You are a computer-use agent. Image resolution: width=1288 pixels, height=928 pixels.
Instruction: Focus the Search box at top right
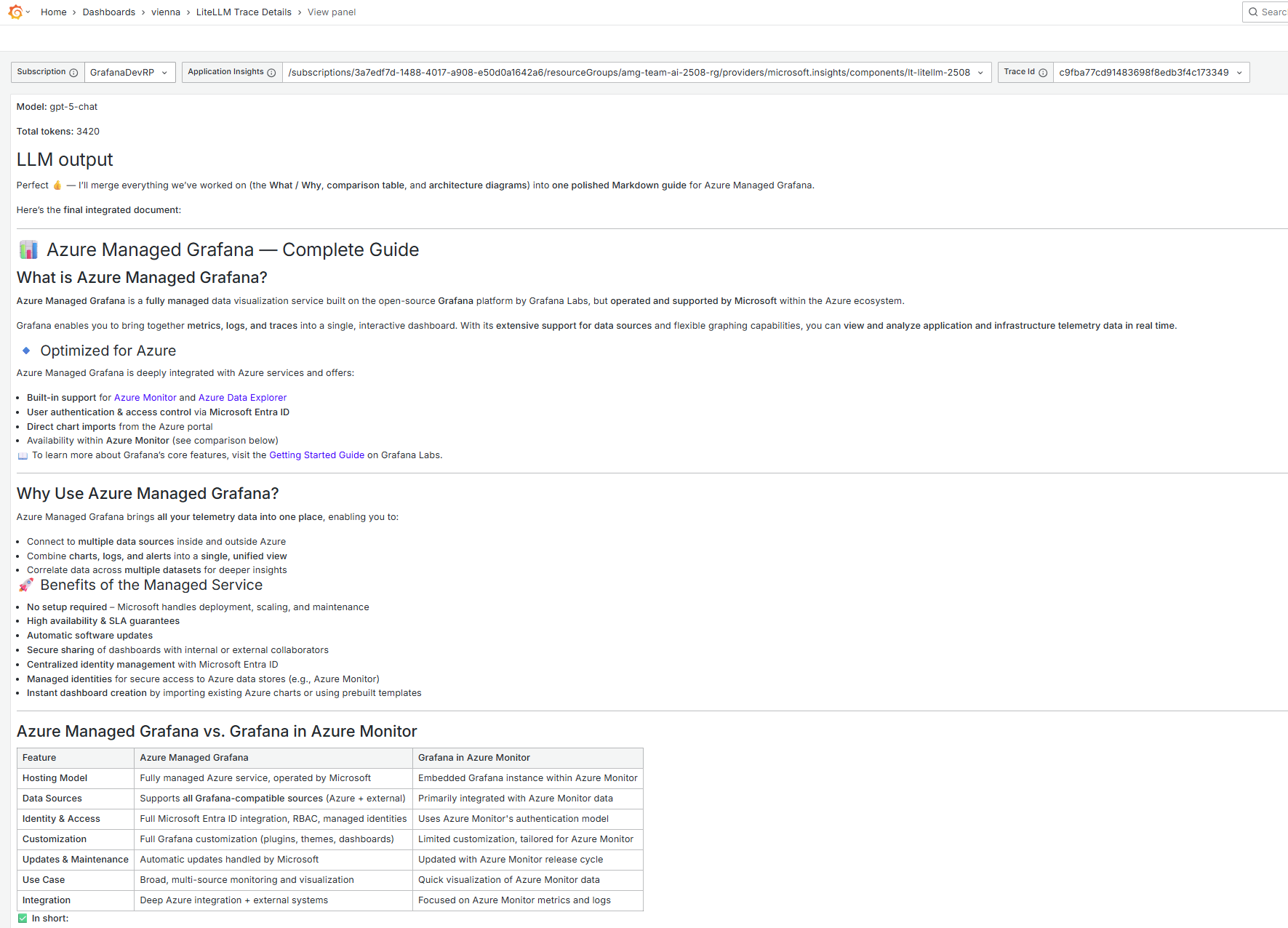point(1265,12)
